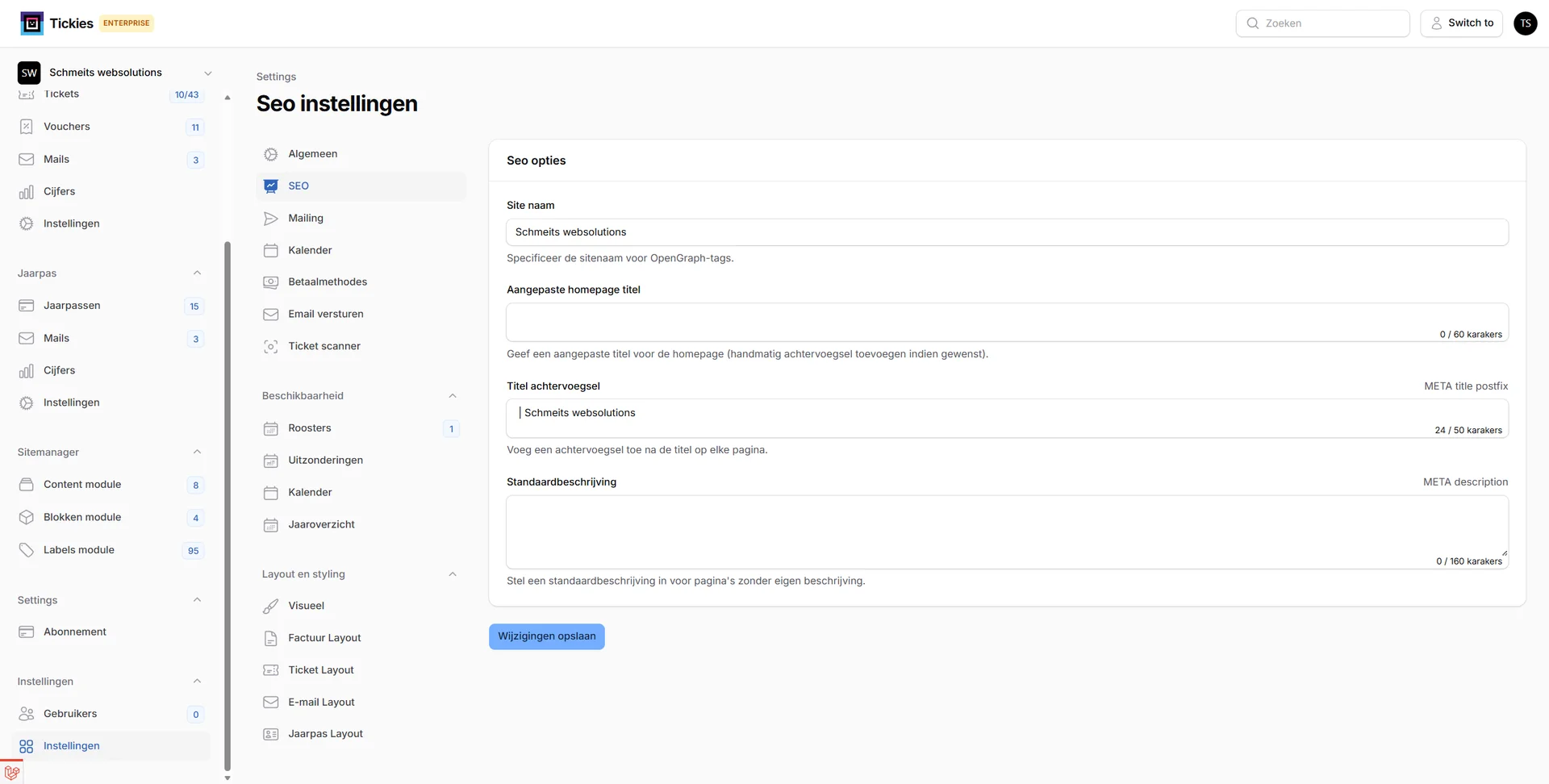Click the Roosters badge showing 1

[451, 428]
